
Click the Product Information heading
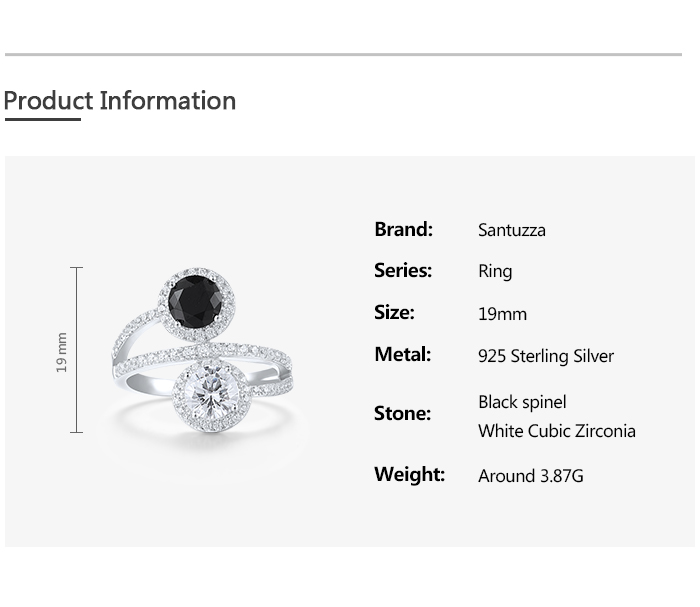pos(120,100)
